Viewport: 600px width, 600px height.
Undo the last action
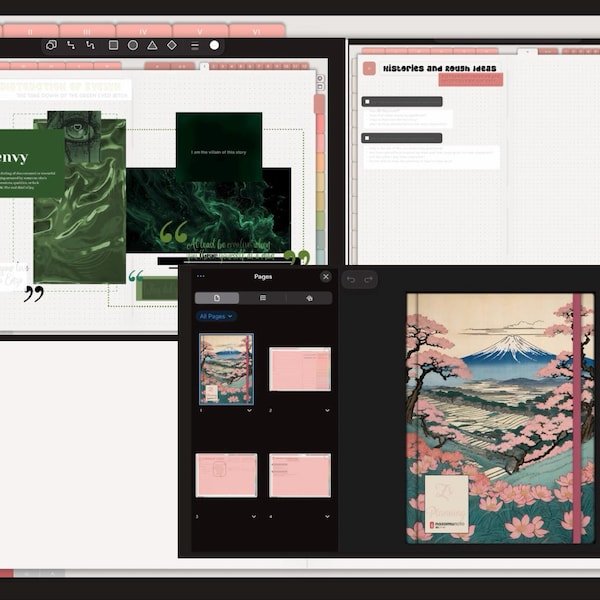click(x=351, y=280)
